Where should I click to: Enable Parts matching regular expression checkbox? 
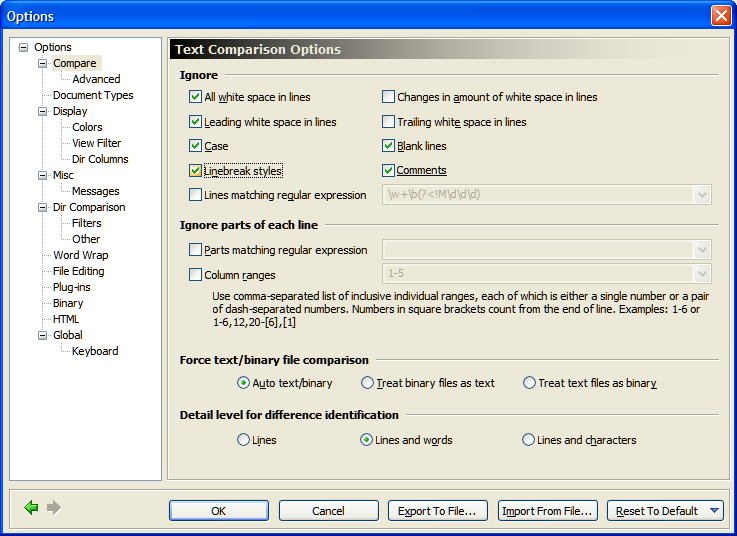196,250
